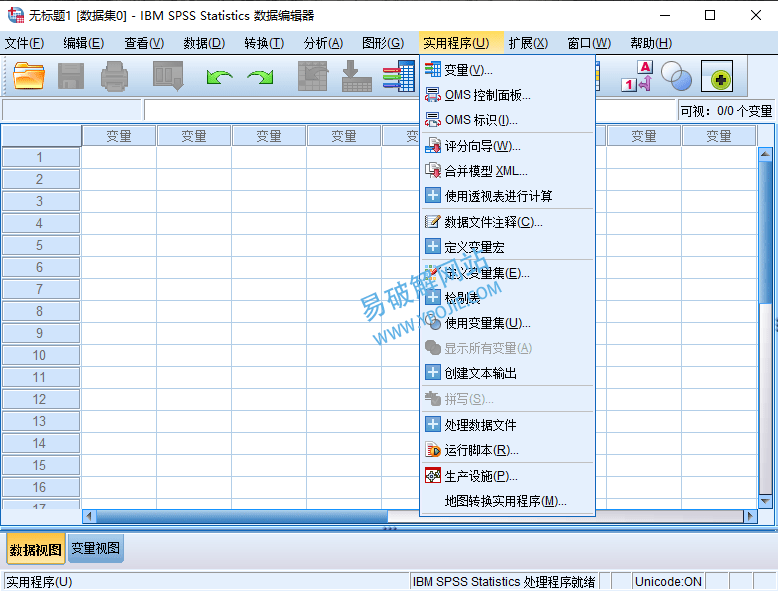778x591 pixels.
Task: Open the 图形(G) menu
Action: pos(383,43)
